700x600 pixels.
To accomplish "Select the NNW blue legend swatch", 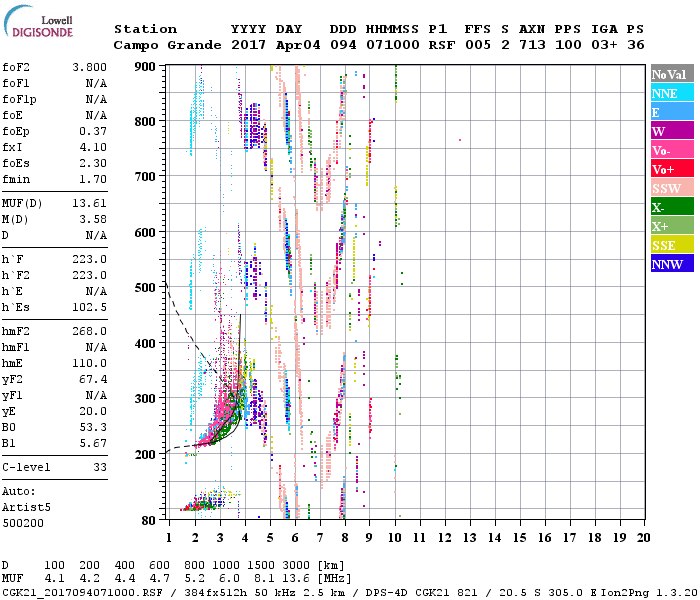I will (672, 264).
